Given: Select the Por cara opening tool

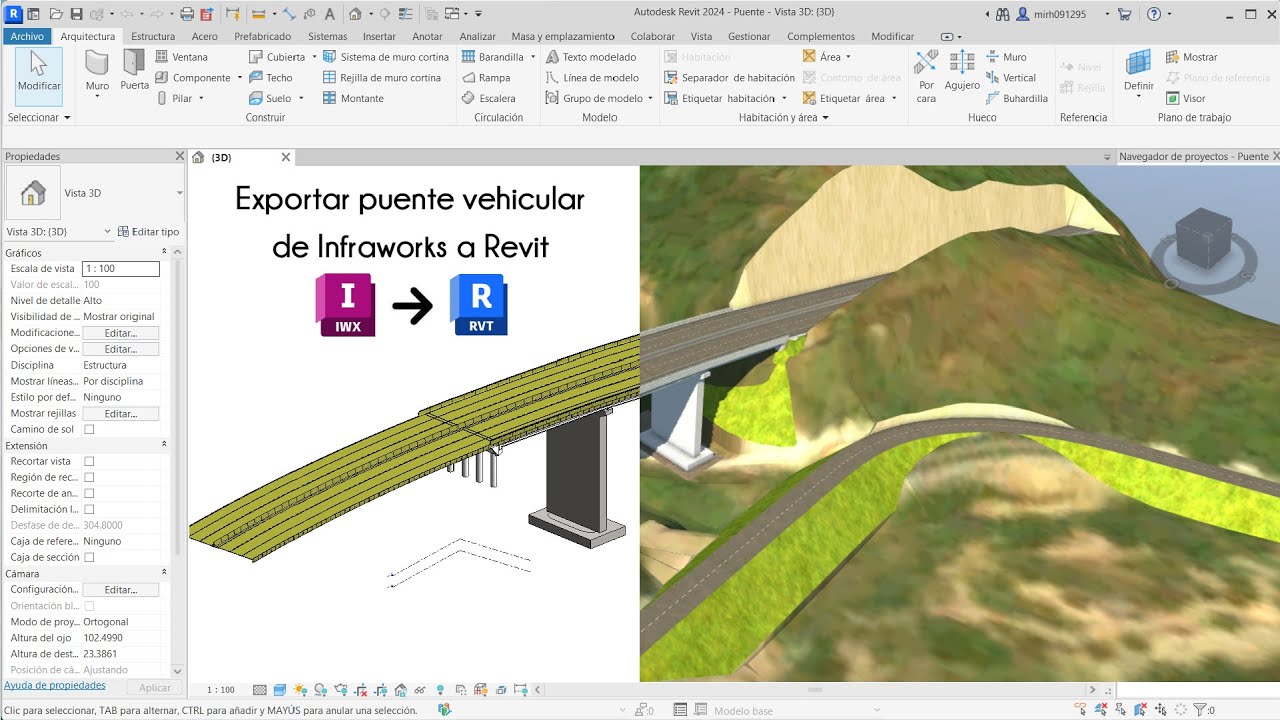Looking at the screenshot, I should pyautogui.click(x=926, y=76).
